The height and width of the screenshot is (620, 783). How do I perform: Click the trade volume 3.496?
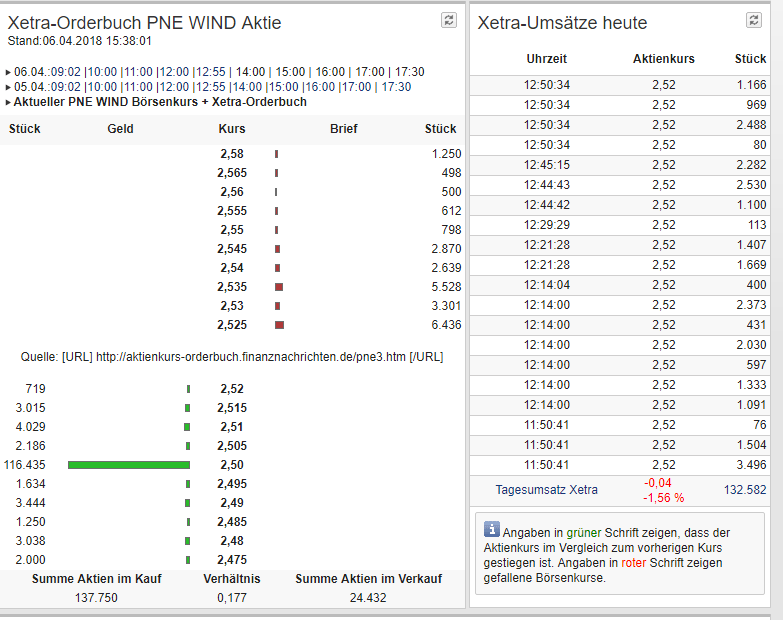point(752,465)
